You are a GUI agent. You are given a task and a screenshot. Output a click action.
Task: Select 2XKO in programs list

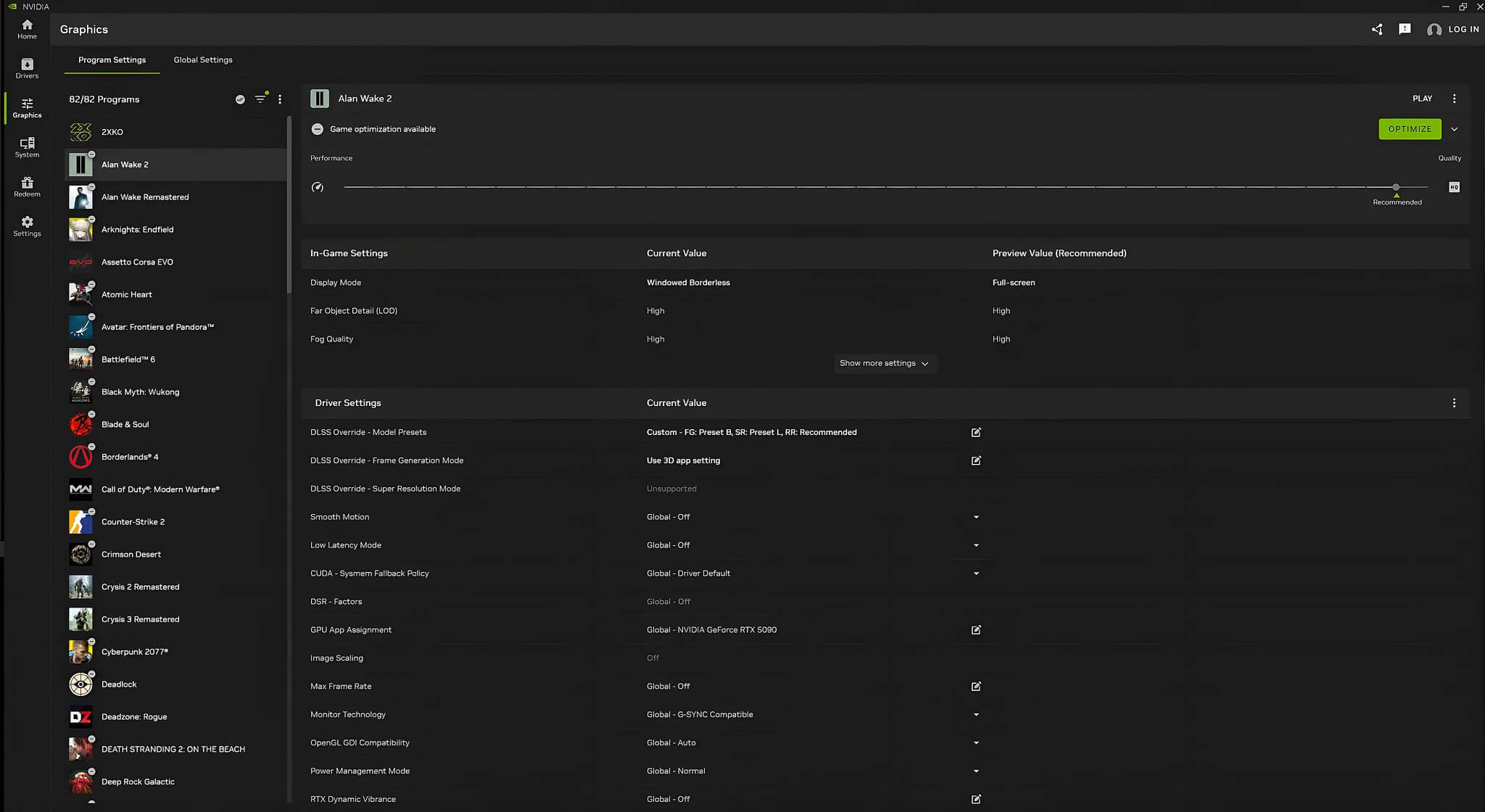pyautogui.click(x=175, y=132)
